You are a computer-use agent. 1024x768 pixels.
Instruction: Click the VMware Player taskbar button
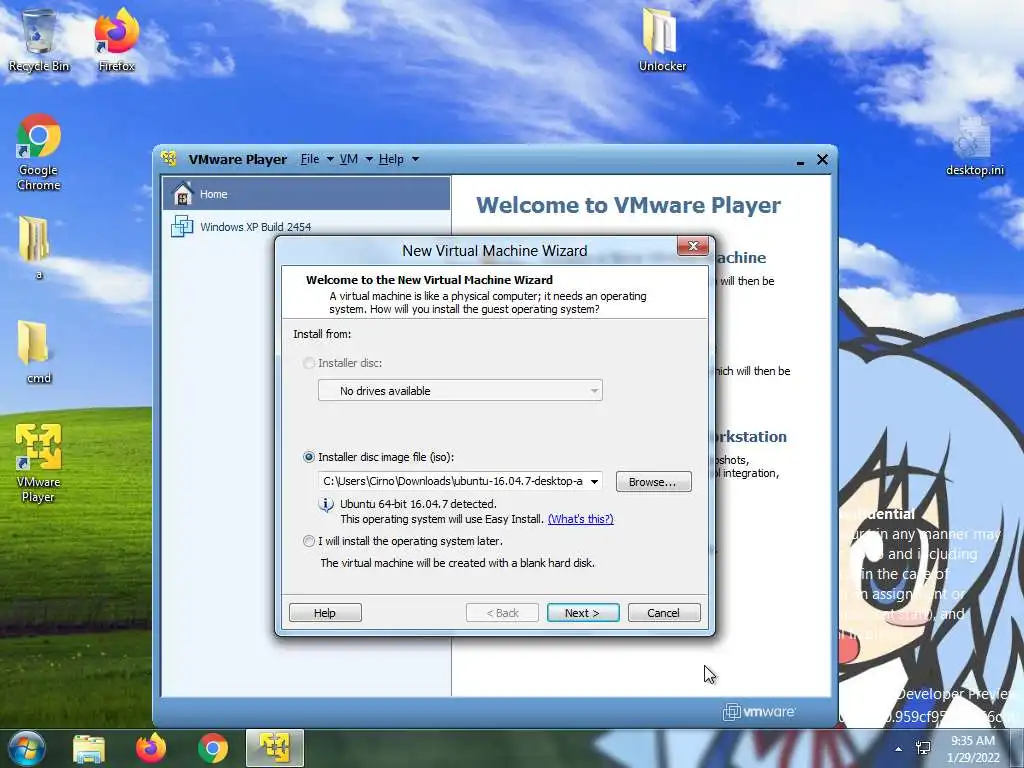(x=275, y=748)
